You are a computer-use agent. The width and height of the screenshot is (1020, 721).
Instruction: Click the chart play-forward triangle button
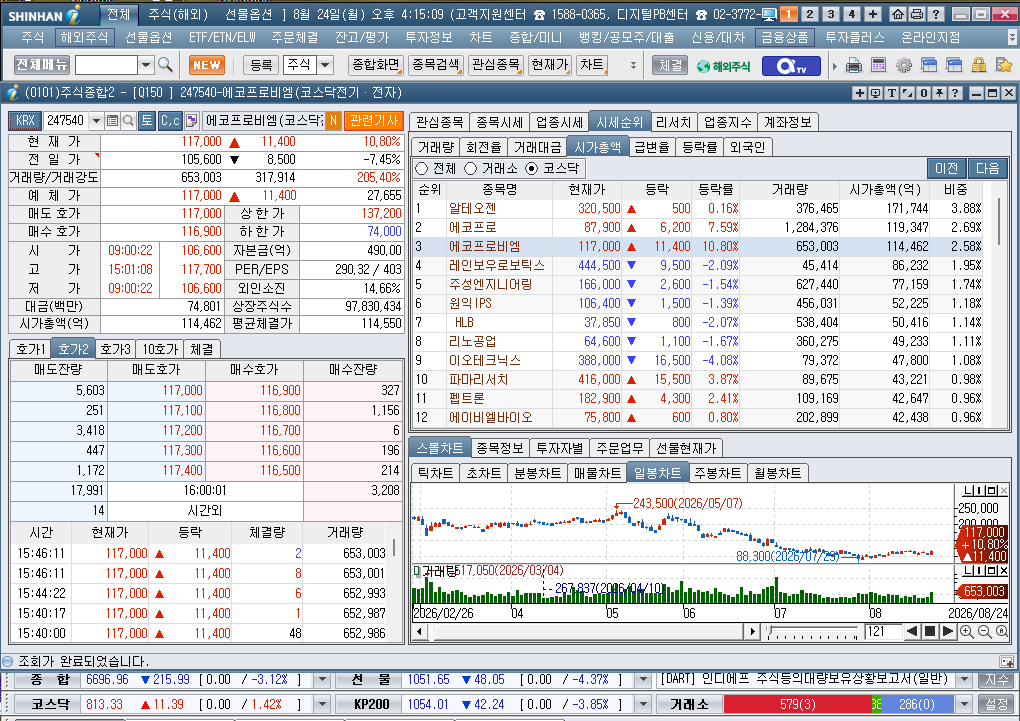[x=948, y=631]
